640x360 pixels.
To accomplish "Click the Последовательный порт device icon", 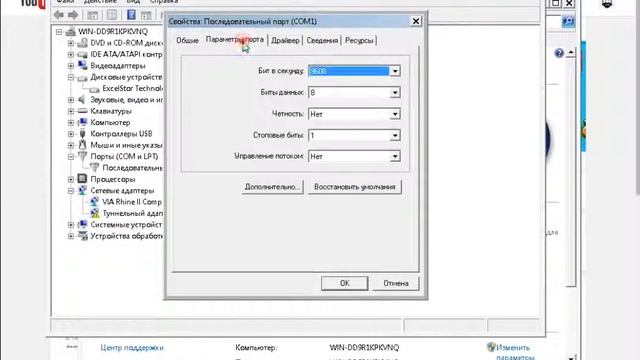I will tap(94, 167).
